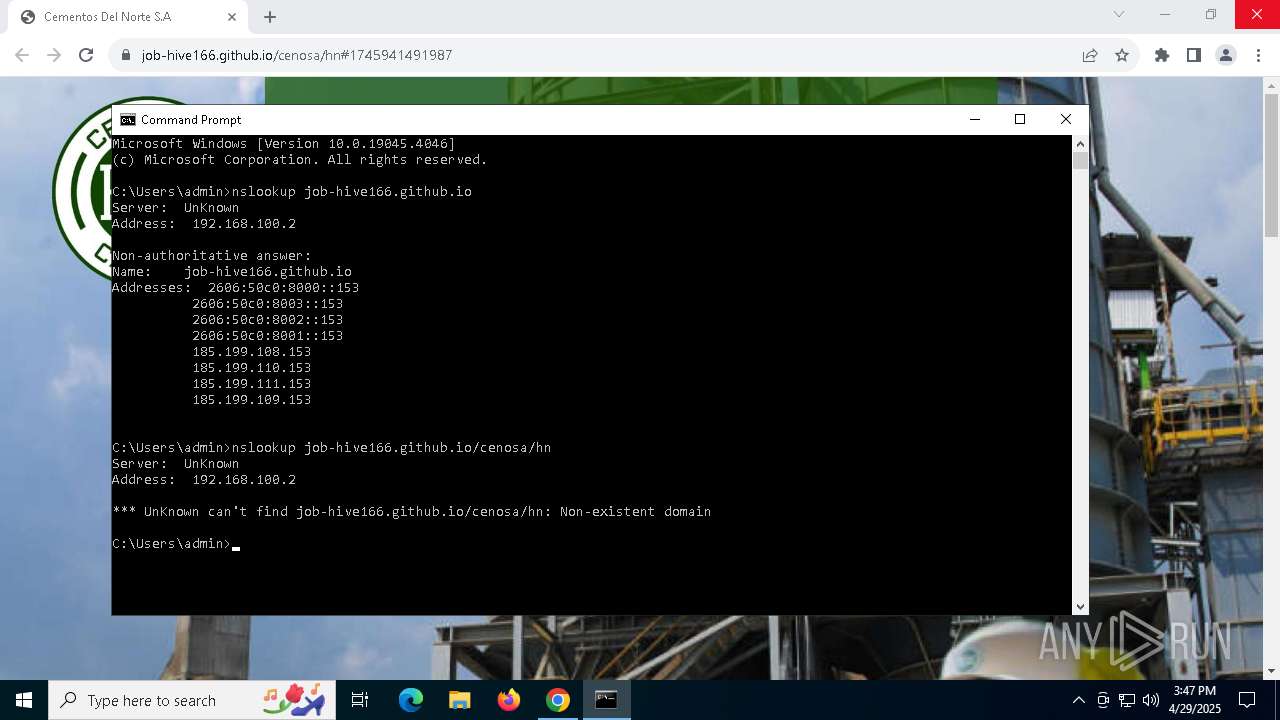Go back to previous page in Chrome
The image size is (1280, 720).
(22, 55)
